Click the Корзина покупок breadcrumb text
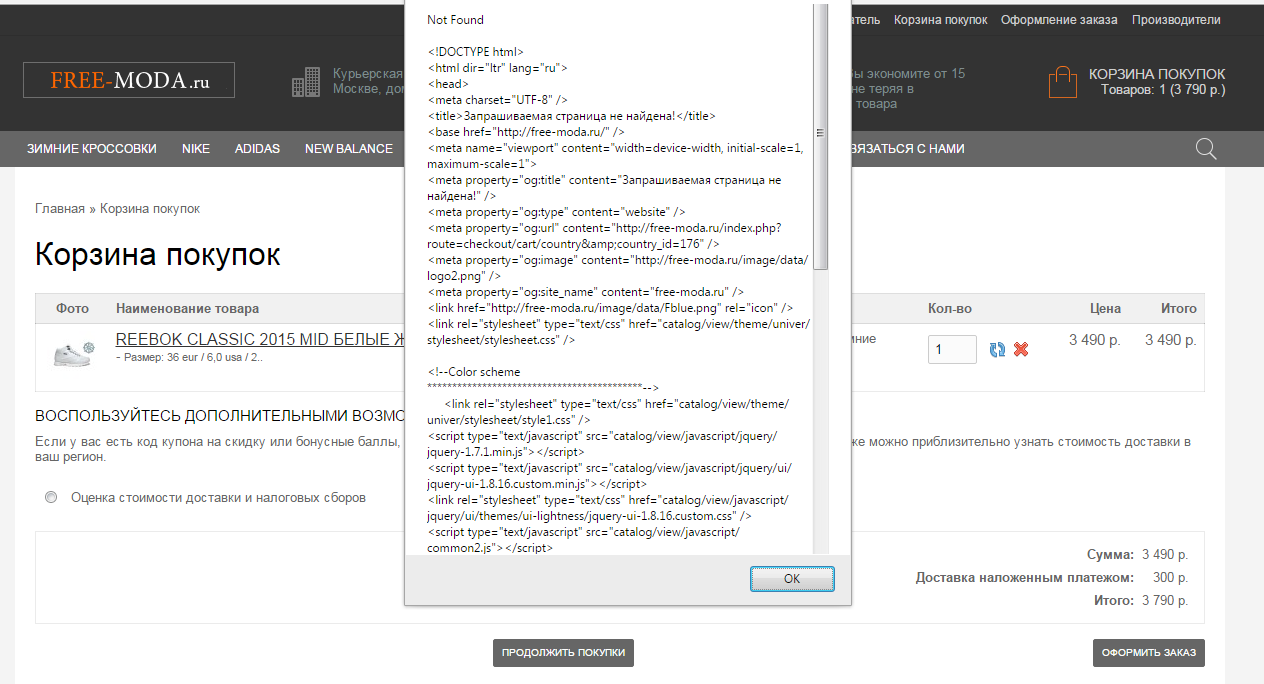This screenshot has width=1264, height=684. click(150, 209)
